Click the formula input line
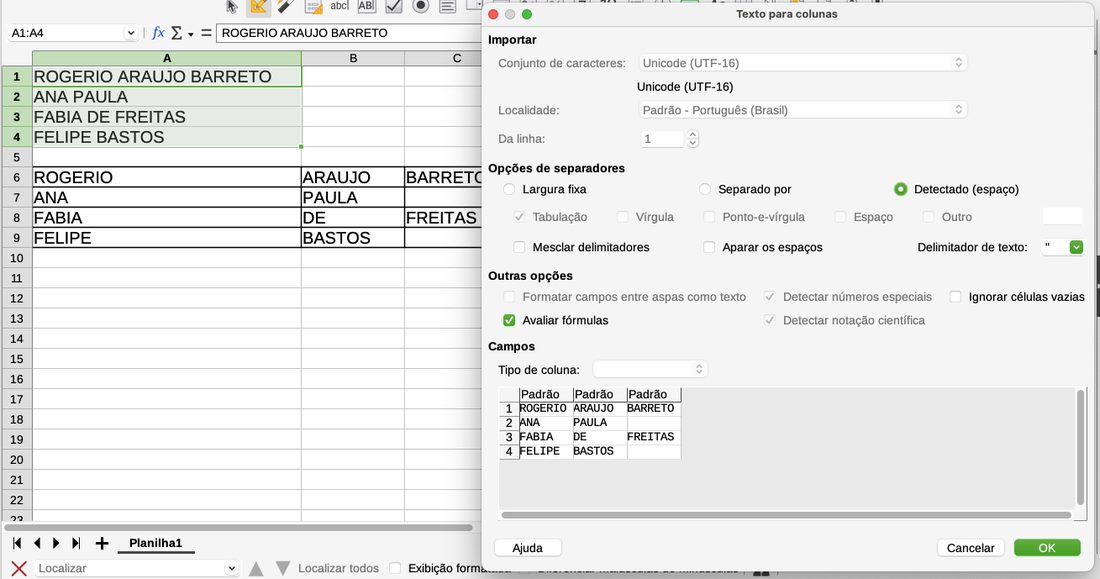 tap(349, 32)
